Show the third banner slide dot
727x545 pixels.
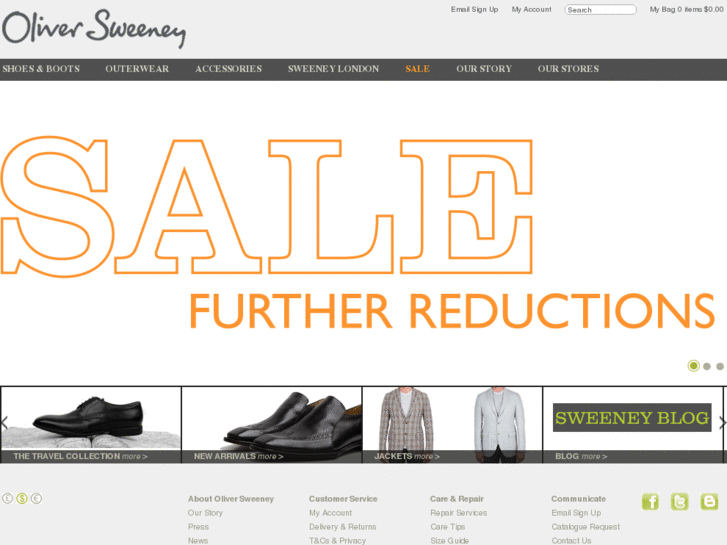coord(720,366)
